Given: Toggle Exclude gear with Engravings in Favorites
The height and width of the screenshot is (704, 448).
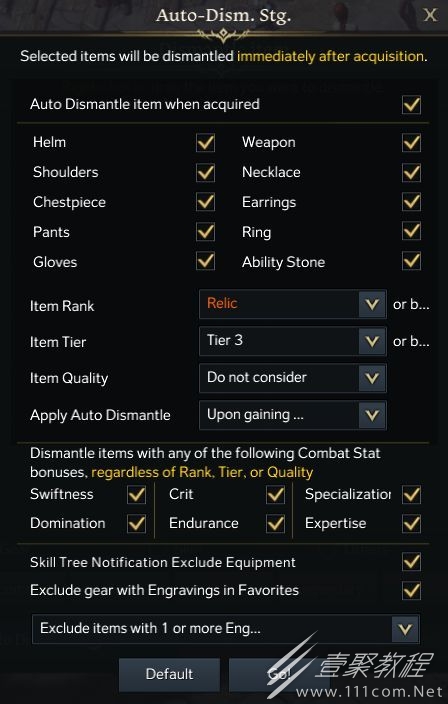Looking at the screenshot, I should coord(411,590).
